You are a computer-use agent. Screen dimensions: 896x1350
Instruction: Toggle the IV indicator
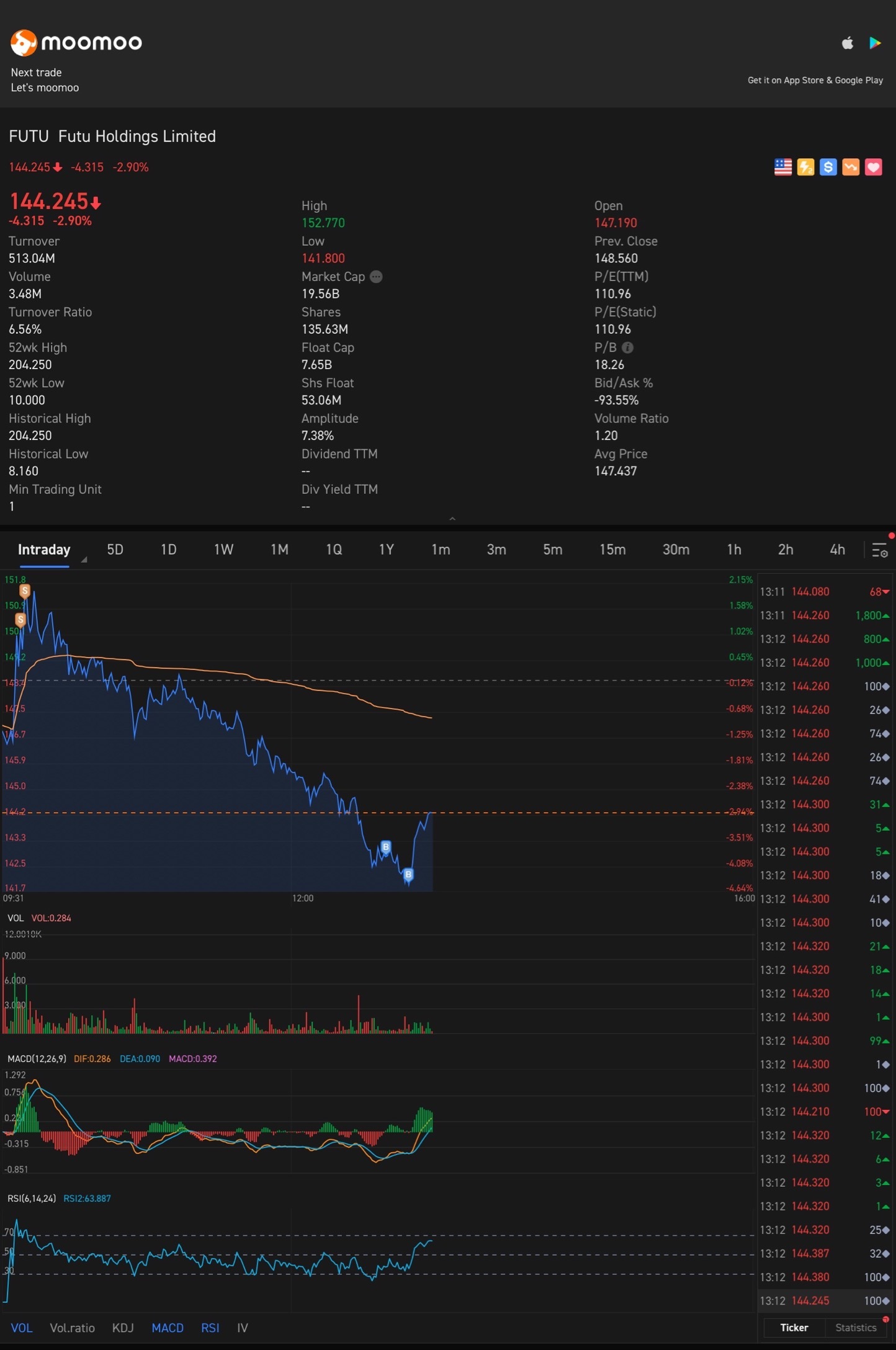point(243,1328)
